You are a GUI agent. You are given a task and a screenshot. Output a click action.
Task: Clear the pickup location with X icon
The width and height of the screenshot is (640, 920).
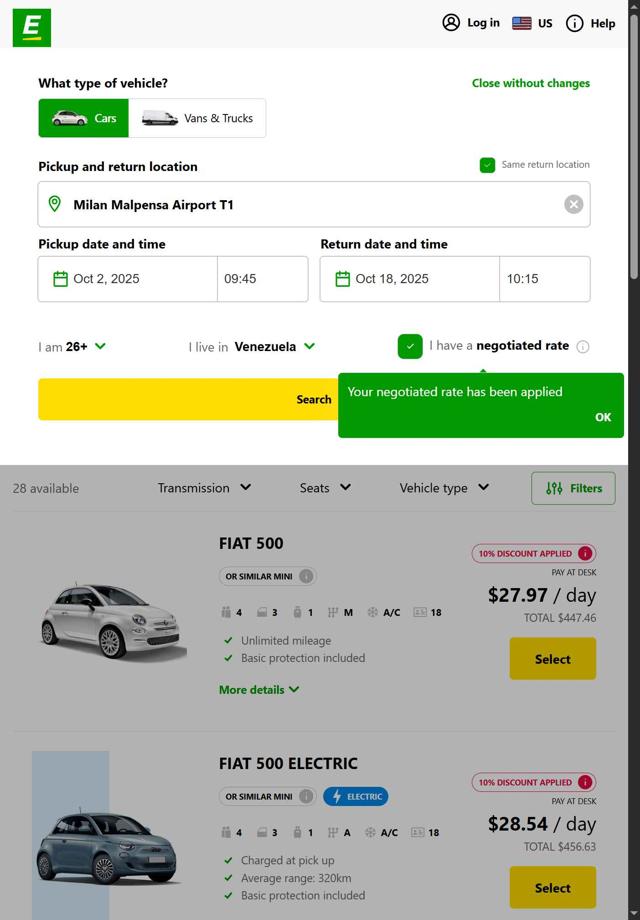(x=573, y=204)
